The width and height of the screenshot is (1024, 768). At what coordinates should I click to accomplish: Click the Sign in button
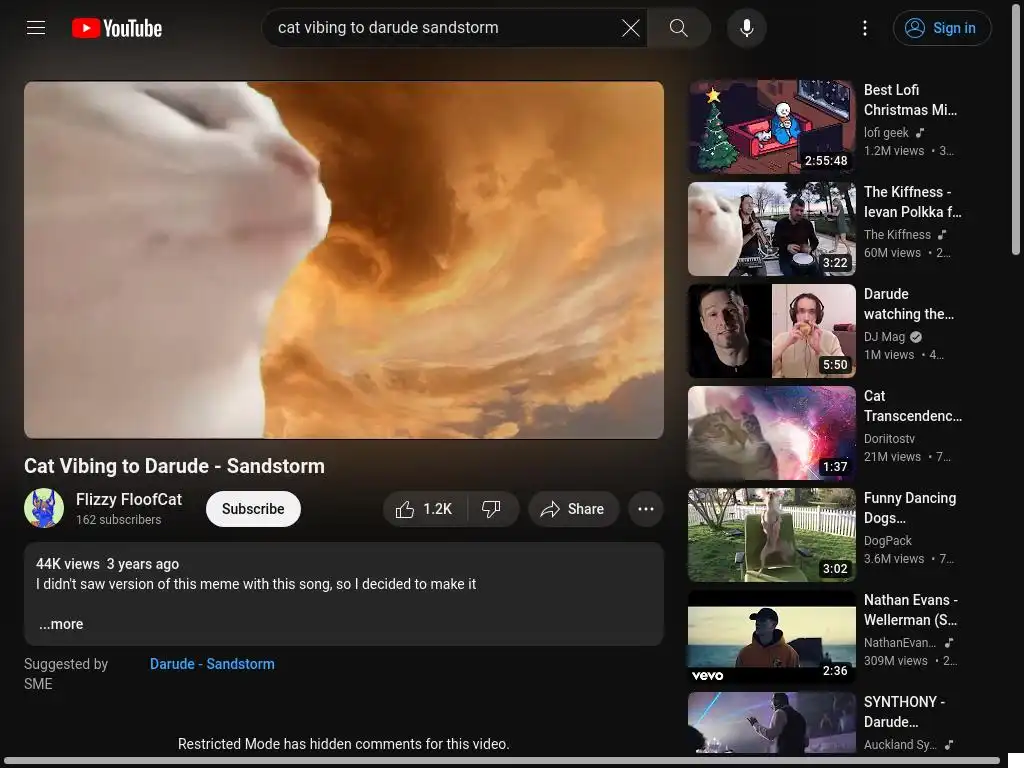click(x=942, y=28)
